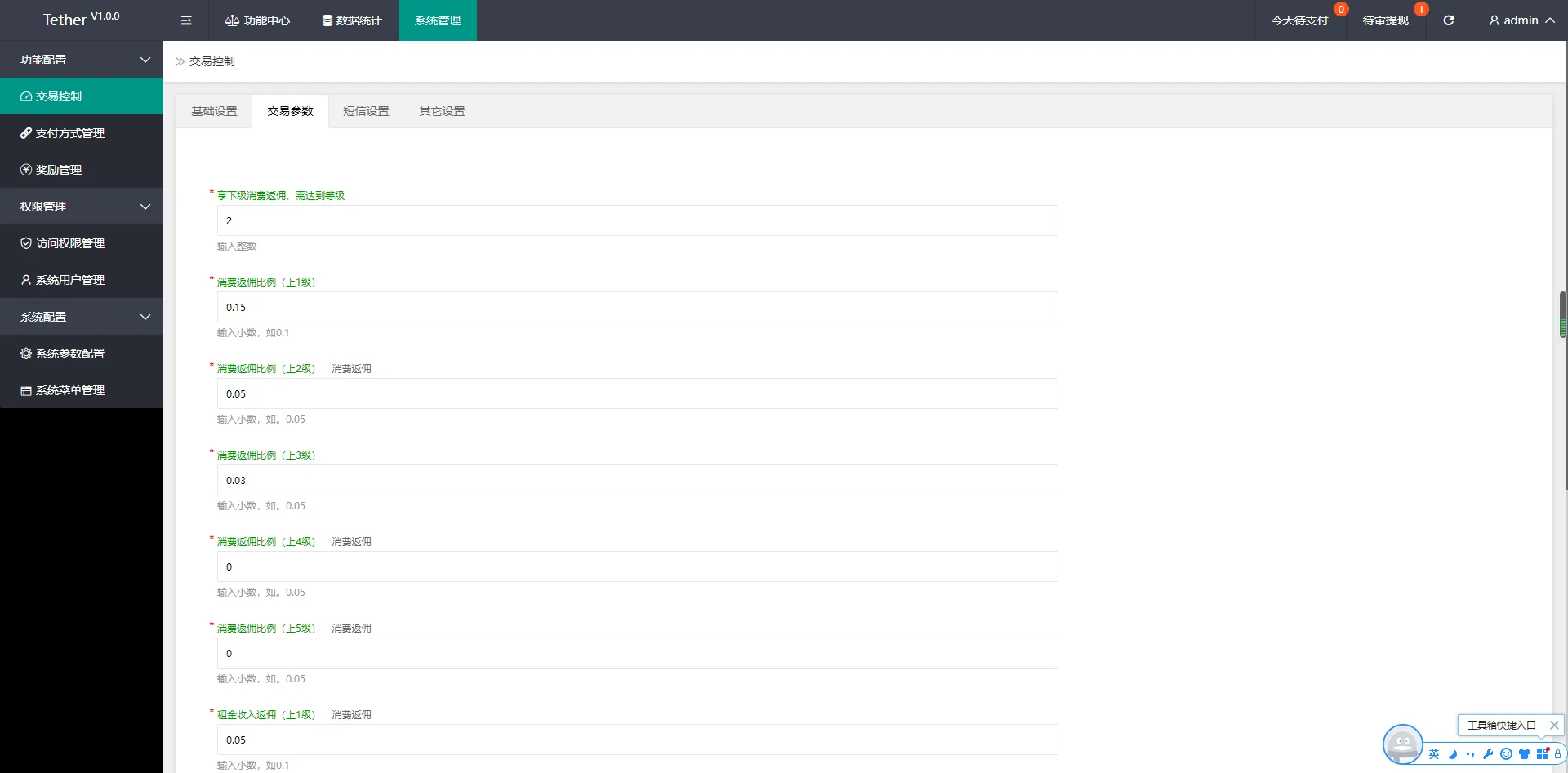Click the 消费返佣比例 (上1级) input field
The image size is (1568, 773).
click(637, 307)
